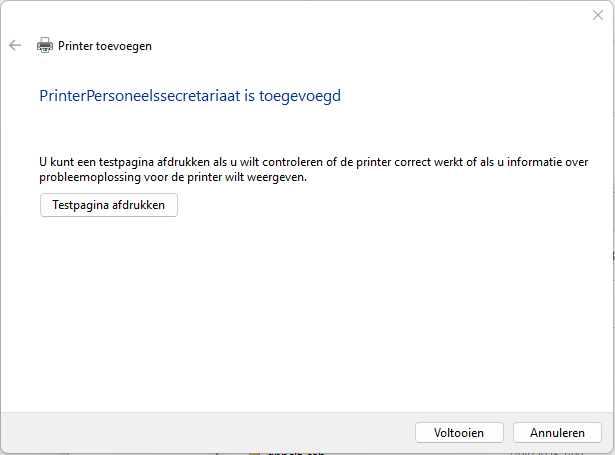Image resolution: width=615 pixels, height=455 pixels.
Task: Click the Printer toevoegen title text
Action: tap(105, 45)
